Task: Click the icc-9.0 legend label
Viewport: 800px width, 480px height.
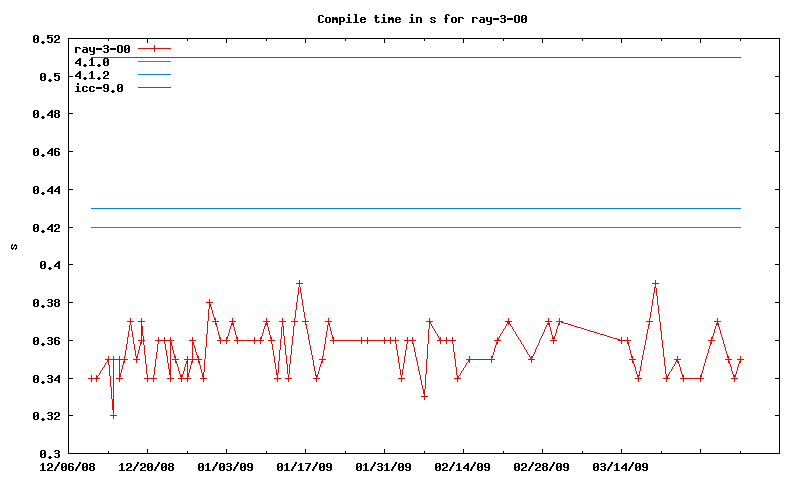Action: tap(99, 88)
